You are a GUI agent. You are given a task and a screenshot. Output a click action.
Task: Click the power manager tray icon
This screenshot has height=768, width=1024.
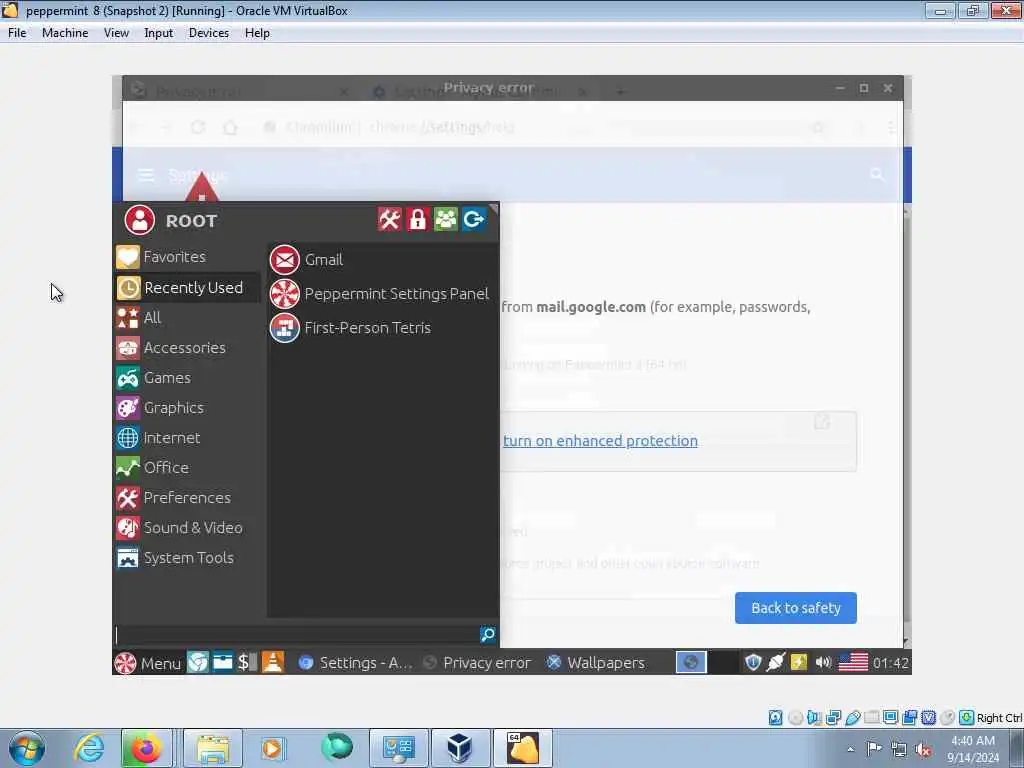[x=799, y=662]
